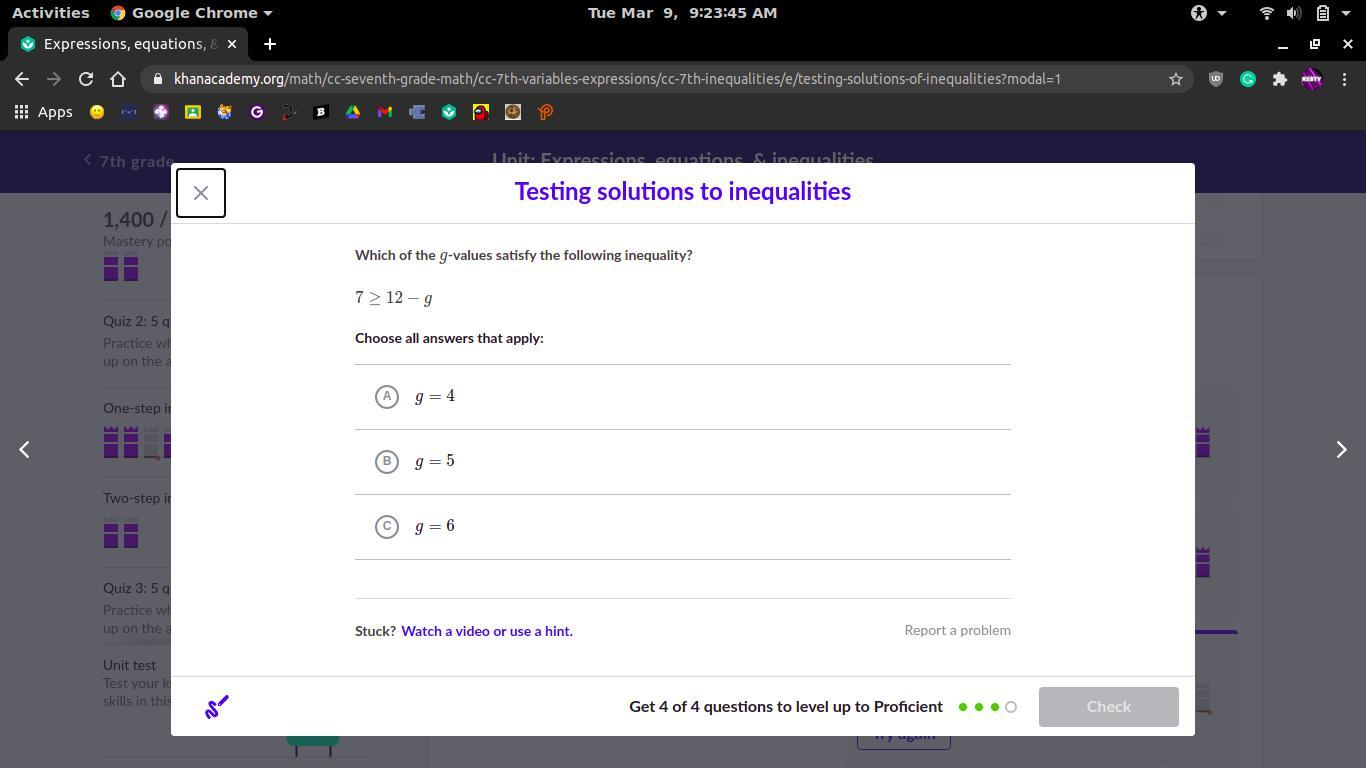Screen dimensions: 1366x768
Task: Open the smiley face bookmark
Action: tap(97, 112)
